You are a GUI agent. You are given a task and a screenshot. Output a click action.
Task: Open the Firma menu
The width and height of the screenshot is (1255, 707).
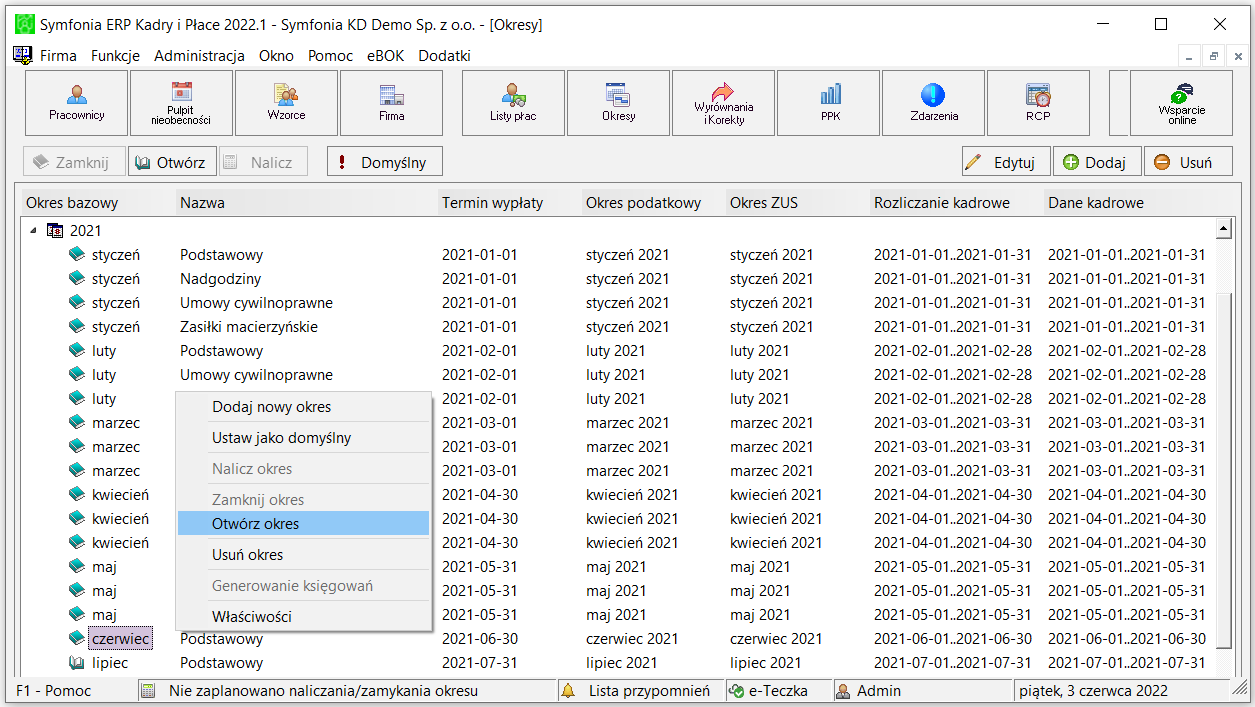(x=58, y=56)
